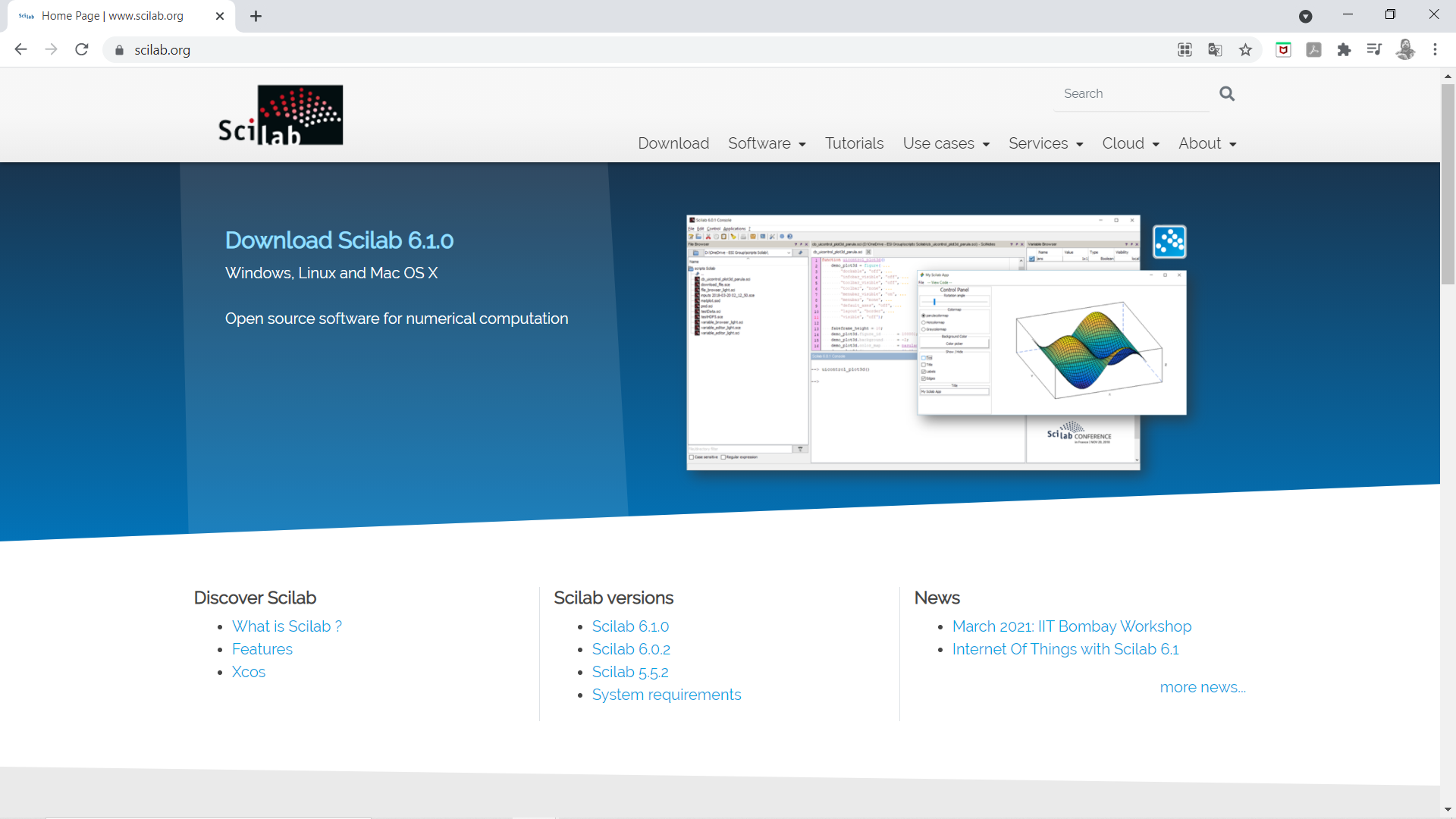Click the blue Scilab dots icon on the banner
1456x819 pixels.
click(1169, 242)
